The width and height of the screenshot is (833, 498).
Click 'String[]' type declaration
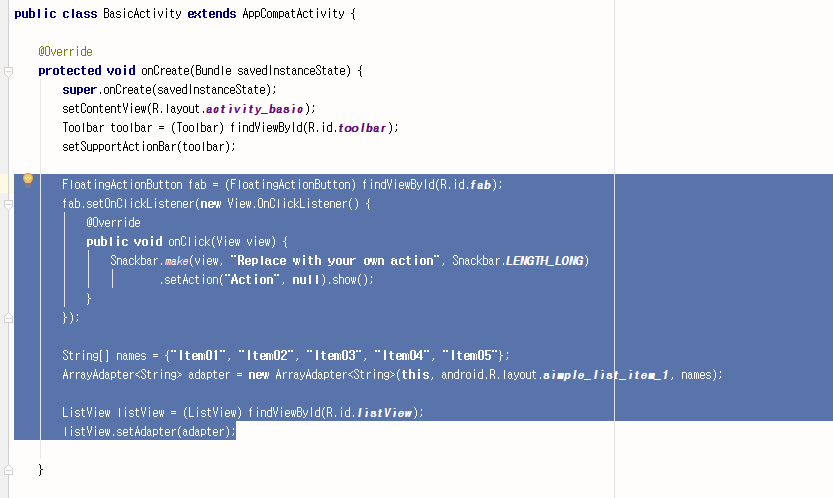(x=86, y=356)
